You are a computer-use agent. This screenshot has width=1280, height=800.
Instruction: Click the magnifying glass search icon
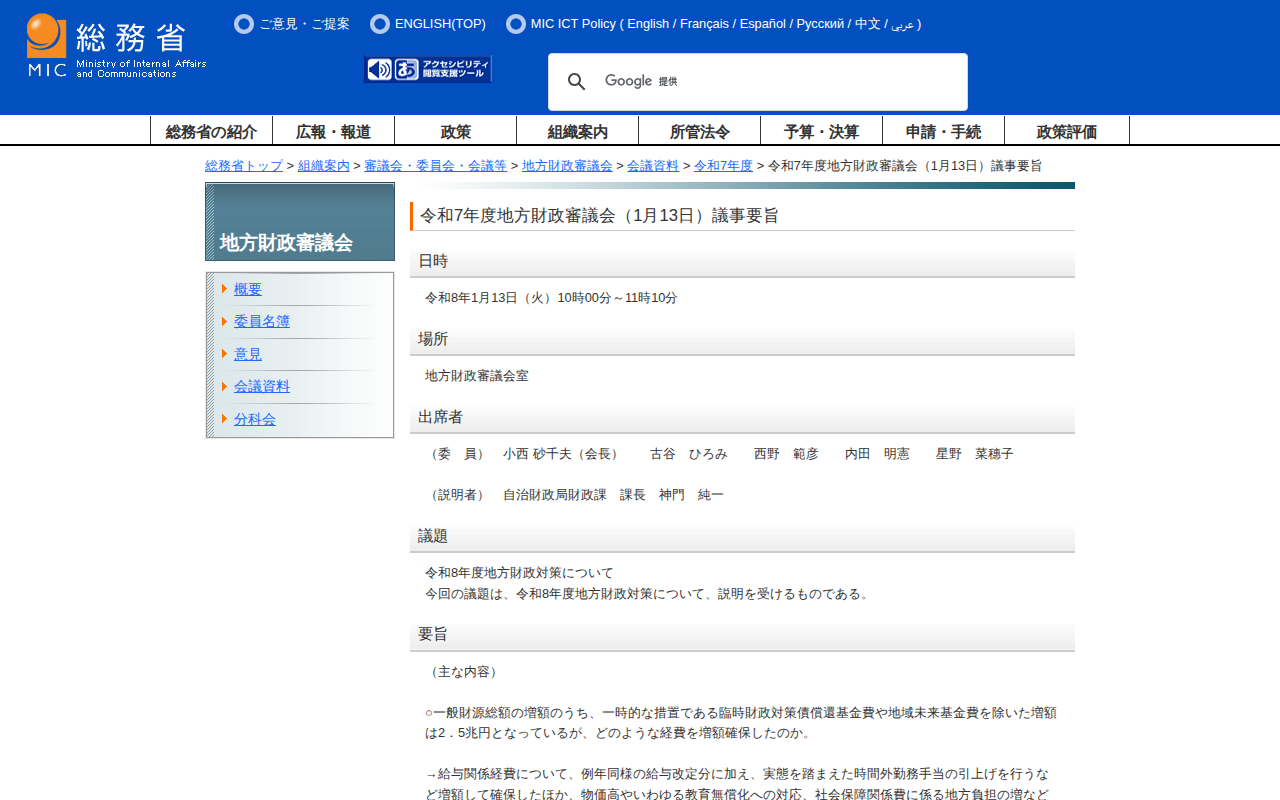[576, 82]
